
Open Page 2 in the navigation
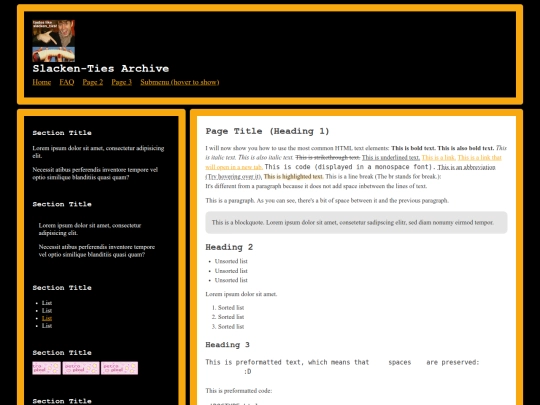pyautogui.click(x=93, y=82)
